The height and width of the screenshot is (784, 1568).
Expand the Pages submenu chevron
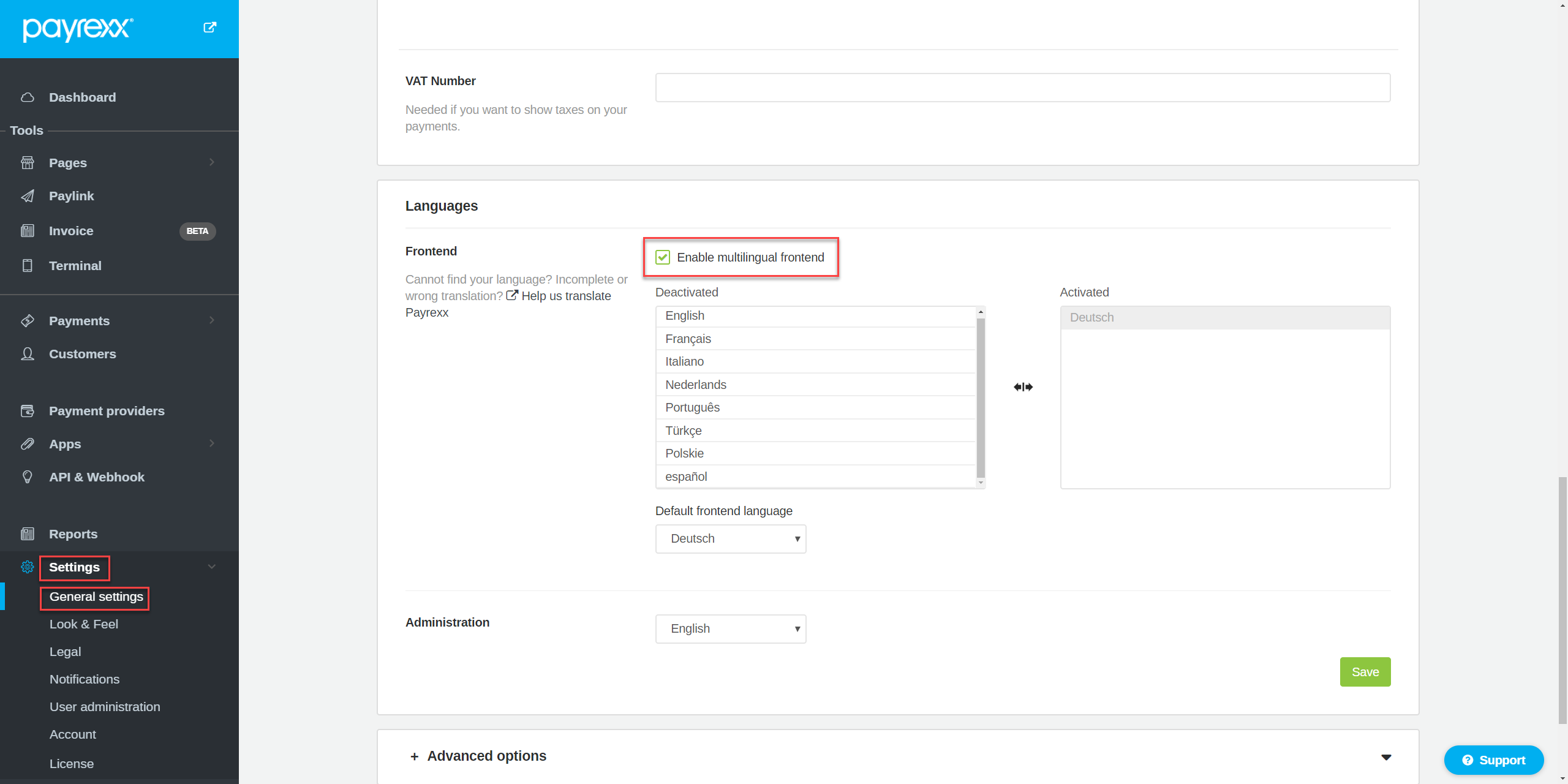[x=212, y=162]
